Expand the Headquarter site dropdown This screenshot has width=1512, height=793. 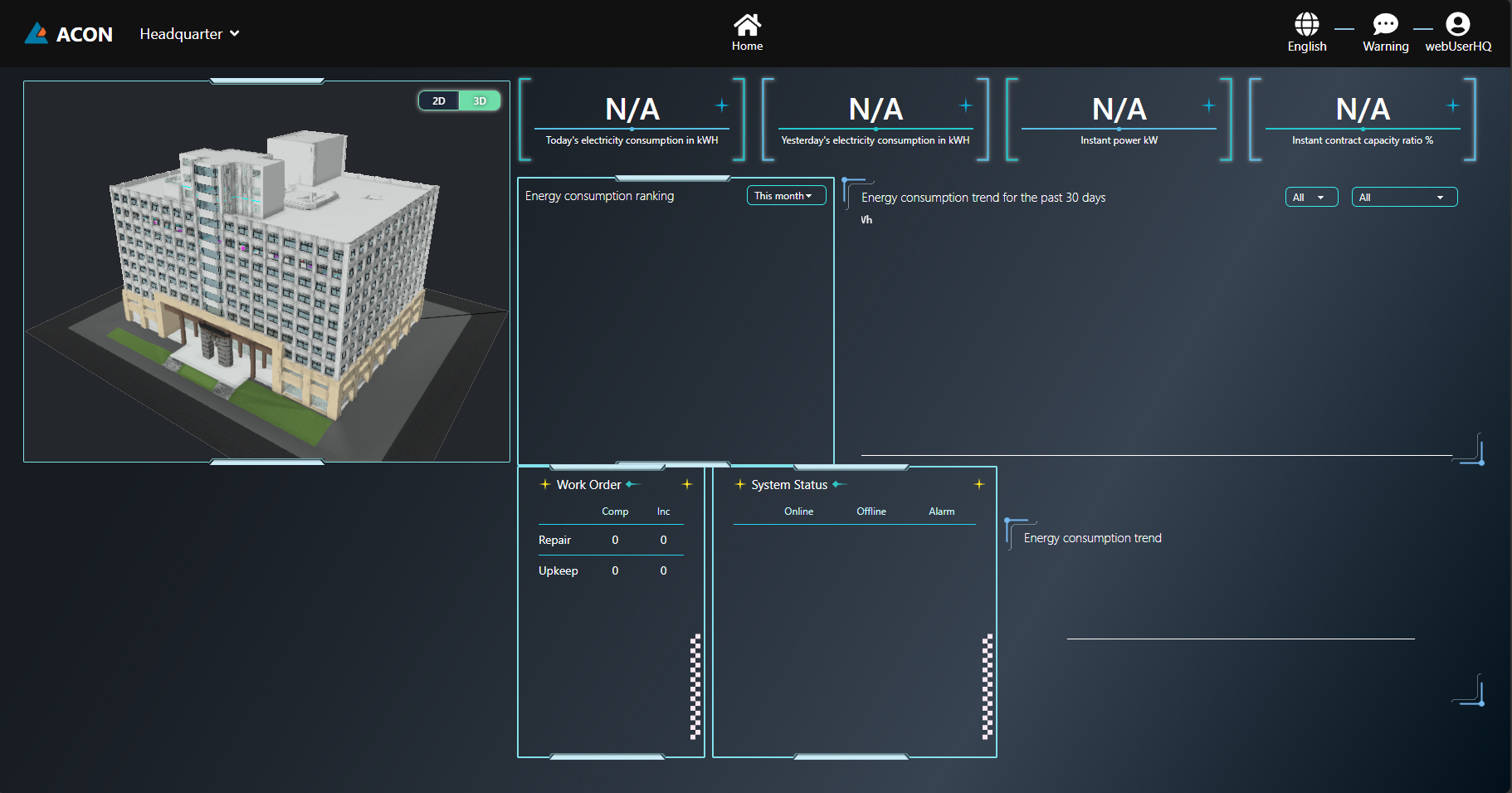pyautogui.click(x=189, y=34)
